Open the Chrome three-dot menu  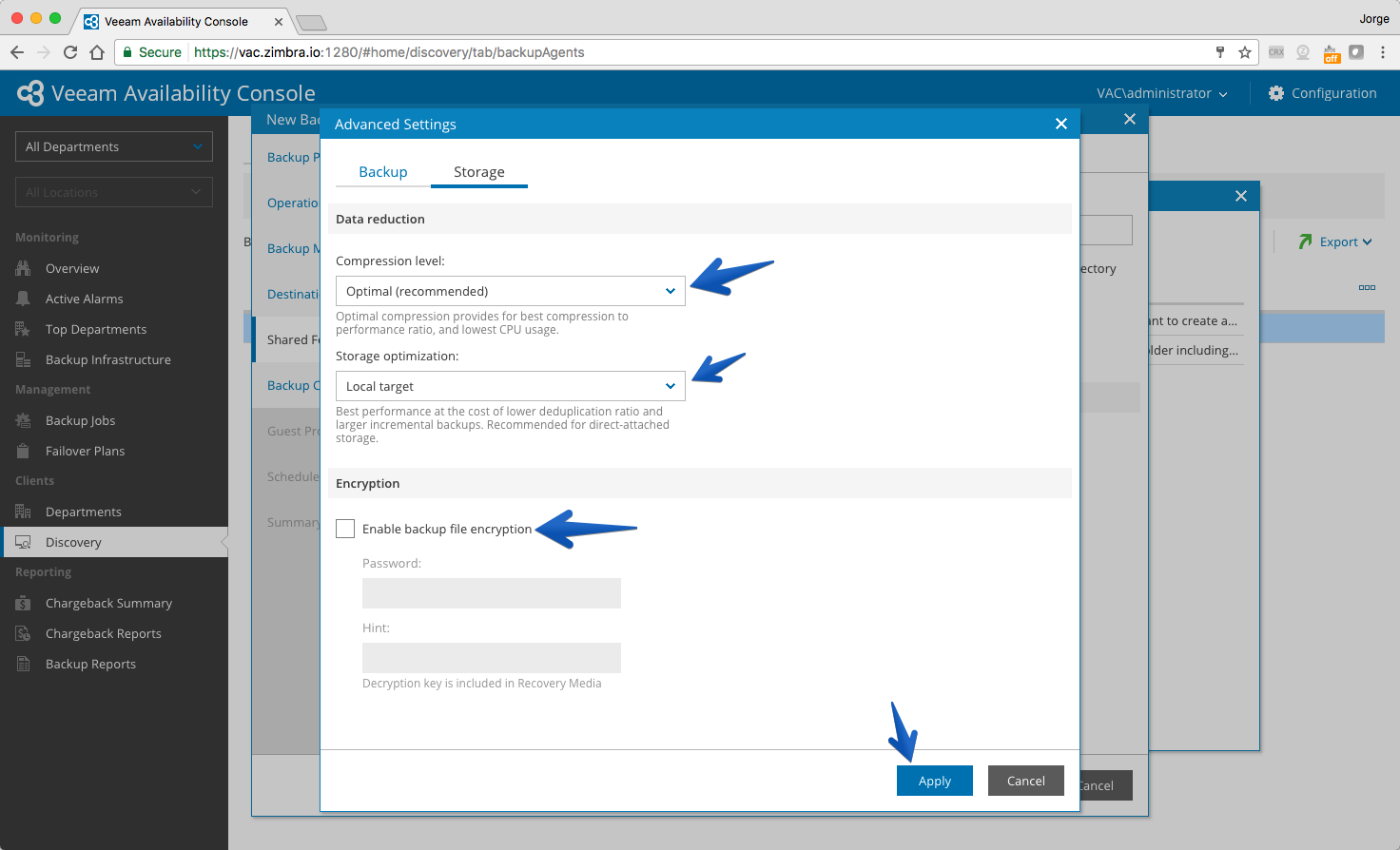click(1383, 52)
